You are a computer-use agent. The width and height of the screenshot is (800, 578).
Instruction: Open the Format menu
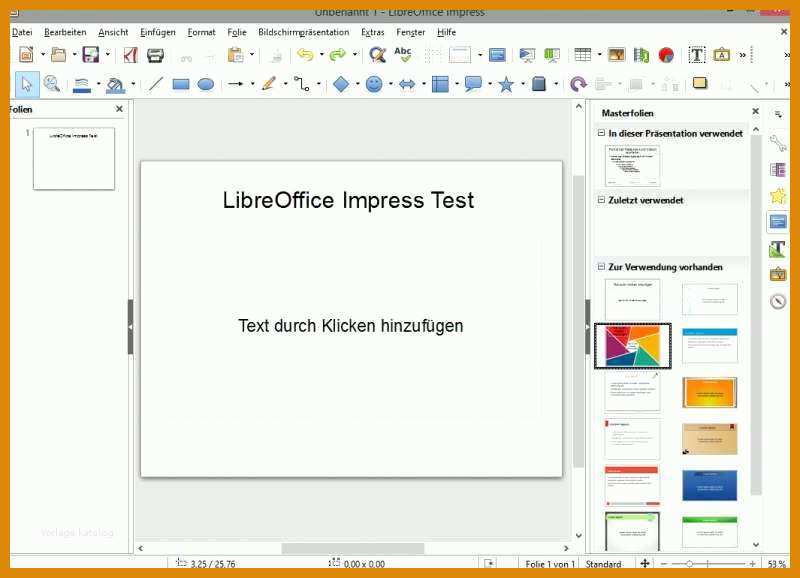[x=201, y=32]
